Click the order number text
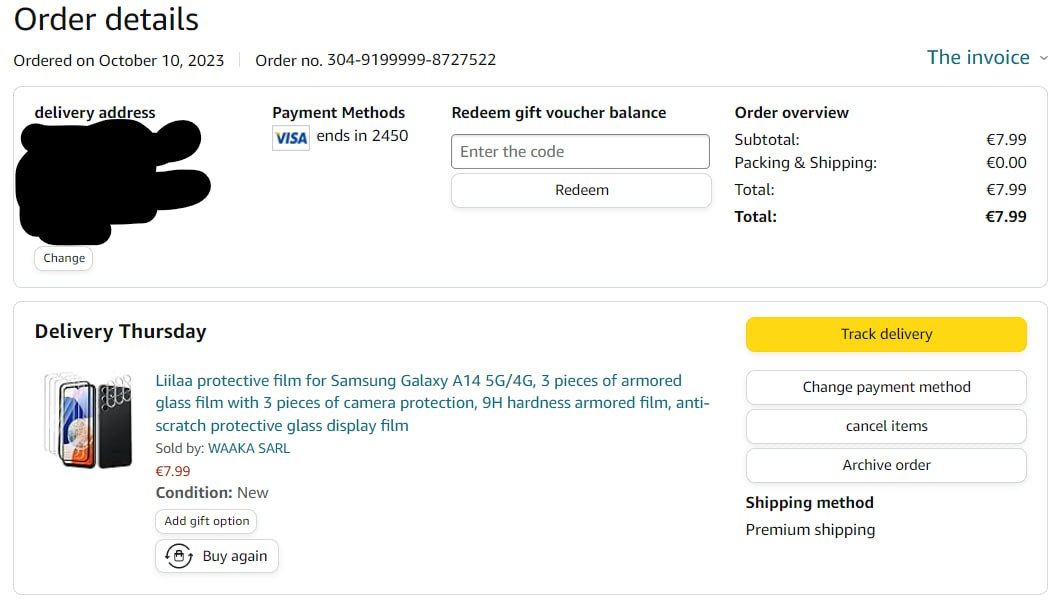Image resolution: width=1052 pixels, height=608 pixels. [376, 60]
